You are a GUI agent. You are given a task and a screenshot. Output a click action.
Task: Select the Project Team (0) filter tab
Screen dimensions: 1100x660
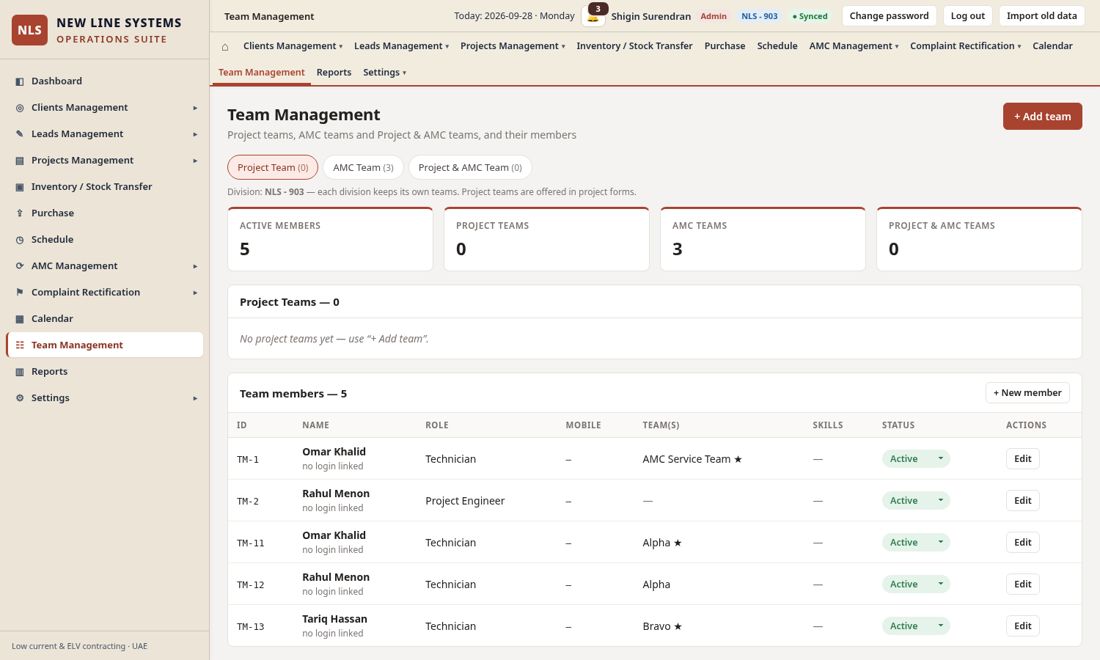pos(273,168)
